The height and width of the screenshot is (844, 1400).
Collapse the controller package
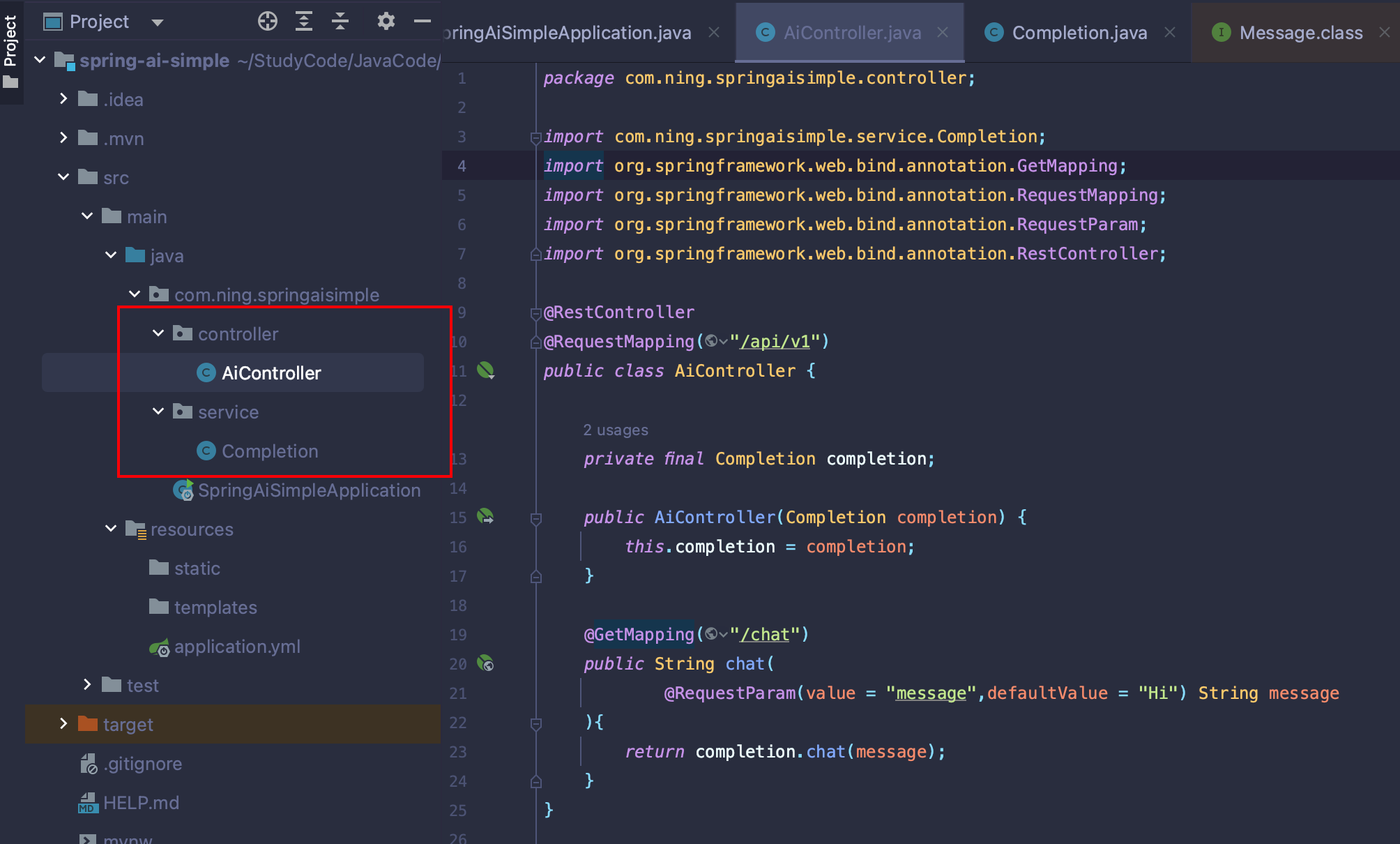click(x=158, y=333)
